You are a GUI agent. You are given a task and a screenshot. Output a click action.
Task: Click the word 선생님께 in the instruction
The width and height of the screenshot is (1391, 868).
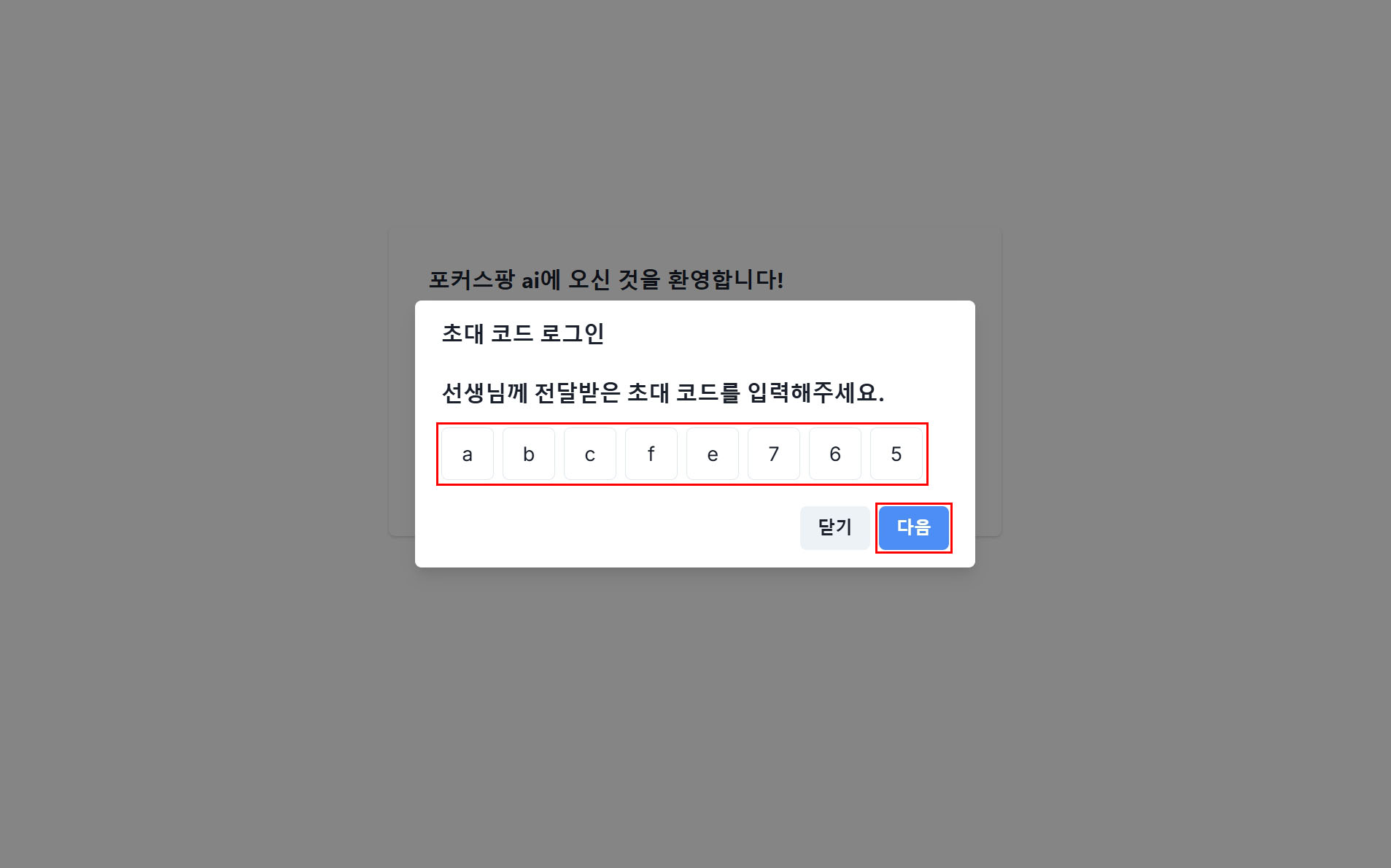click(x=484, y=392)
